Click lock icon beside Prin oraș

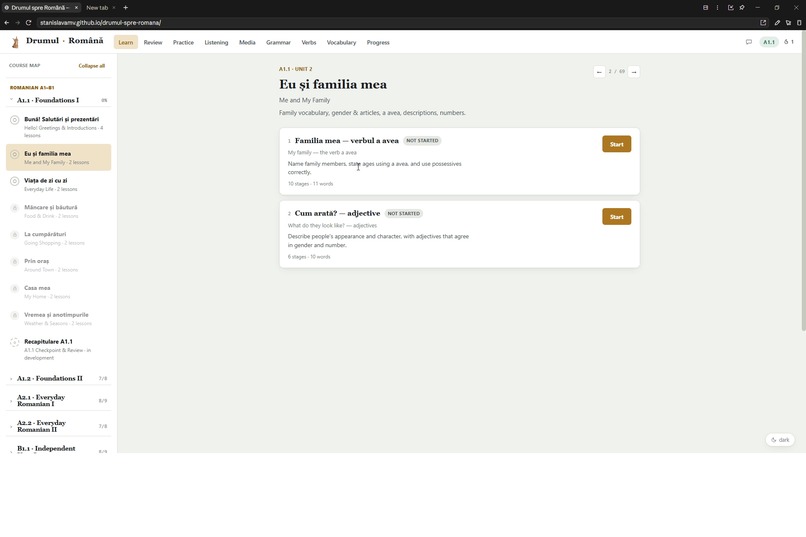tap(14, 262)
